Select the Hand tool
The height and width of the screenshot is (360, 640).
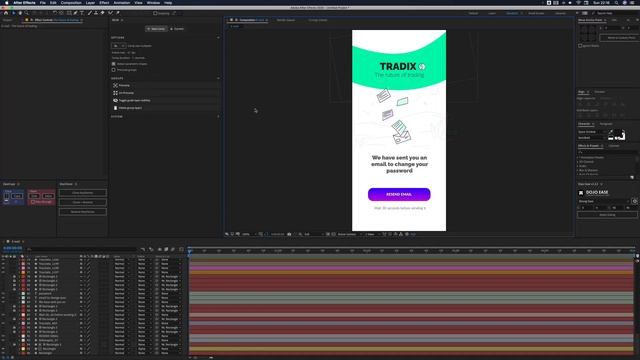pyautogui.click(x=20, y=13)
